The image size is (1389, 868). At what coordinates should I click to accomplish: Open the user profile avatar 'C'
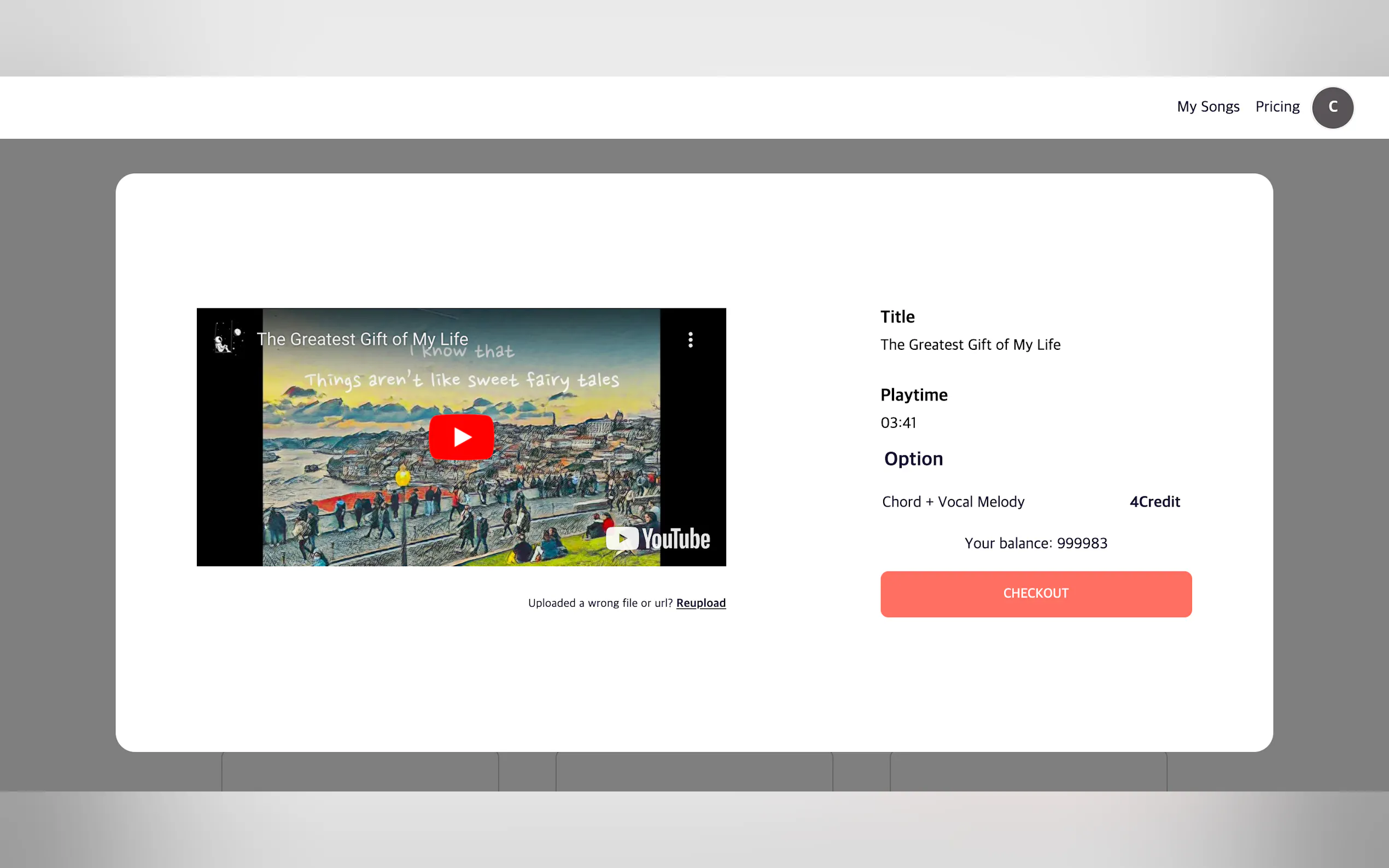tap(1333, 107)
